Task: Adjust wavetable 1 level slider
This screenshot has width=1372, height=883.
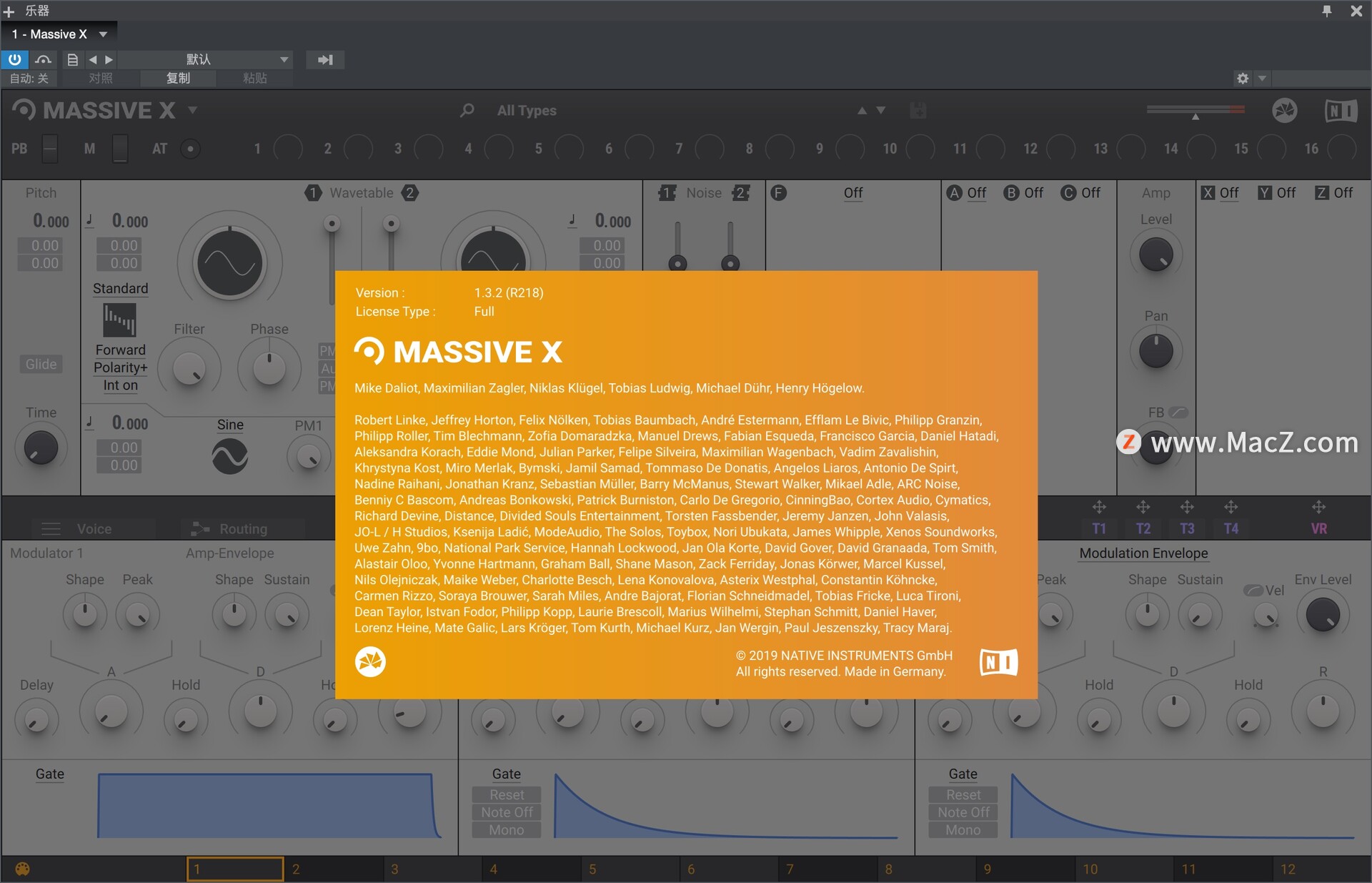Action: [332, 225]
